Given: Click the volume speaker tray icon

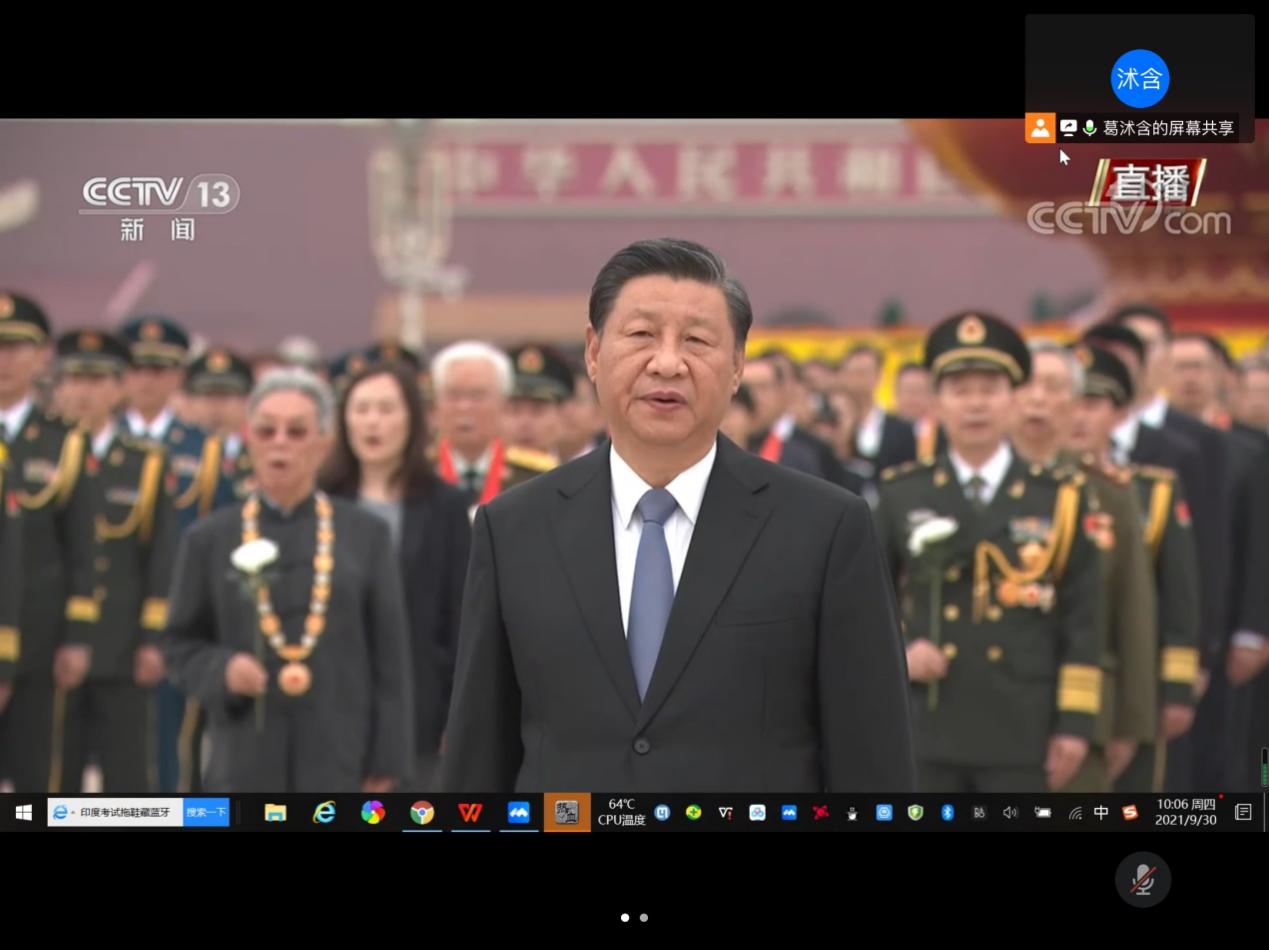Looking at the screenshot, I should coord(1010,812).
